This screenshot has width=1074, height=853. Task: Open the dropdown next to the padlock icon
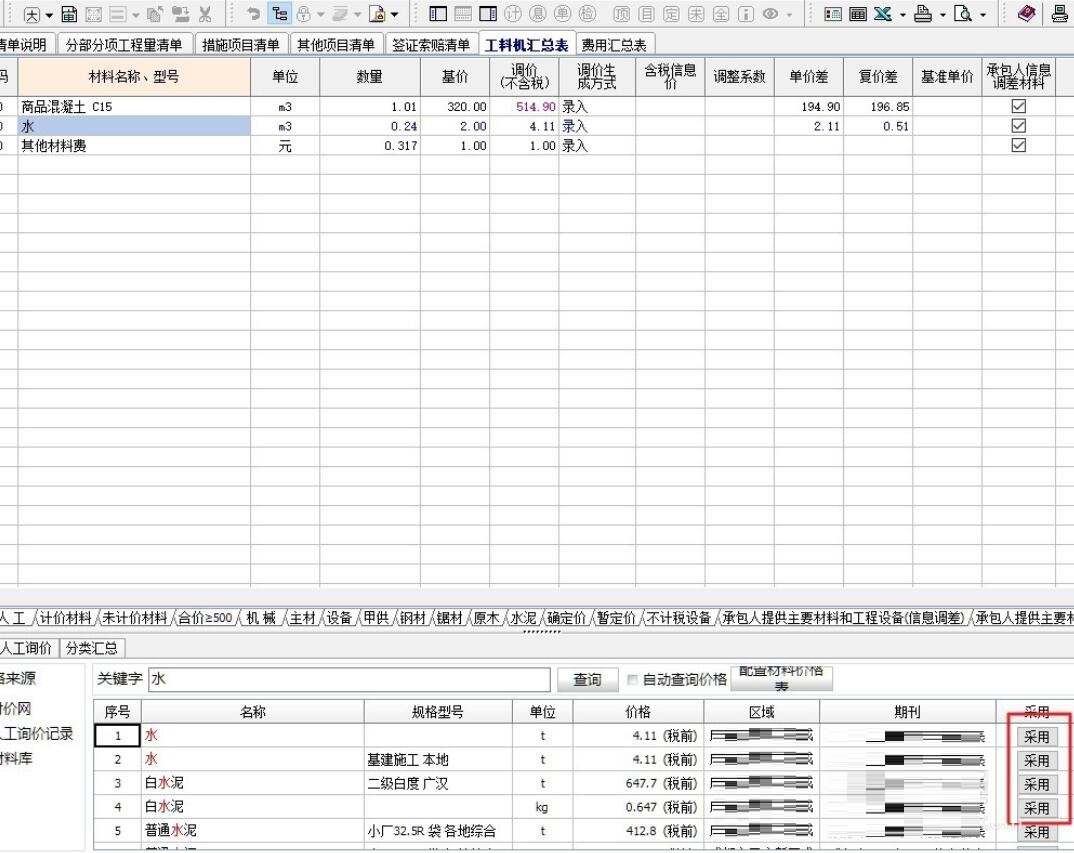click(321, 14)
